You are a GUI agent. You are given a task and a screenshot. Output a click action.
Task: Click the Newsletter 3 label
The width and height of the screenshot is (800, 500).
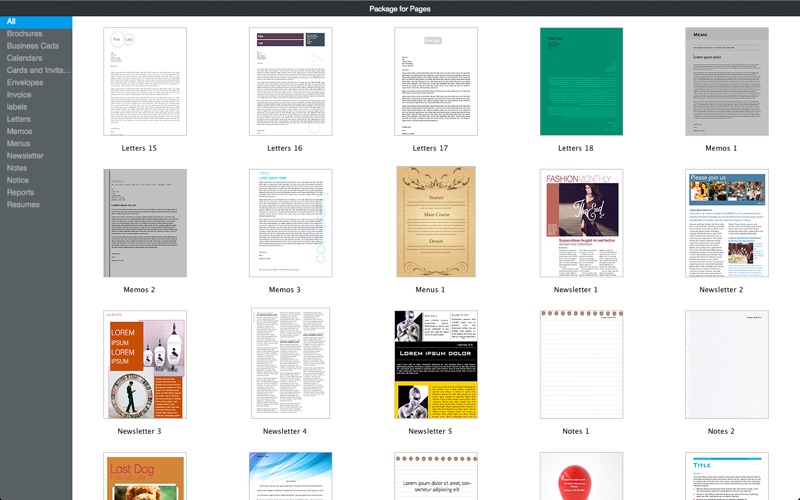tap(139, 431)
